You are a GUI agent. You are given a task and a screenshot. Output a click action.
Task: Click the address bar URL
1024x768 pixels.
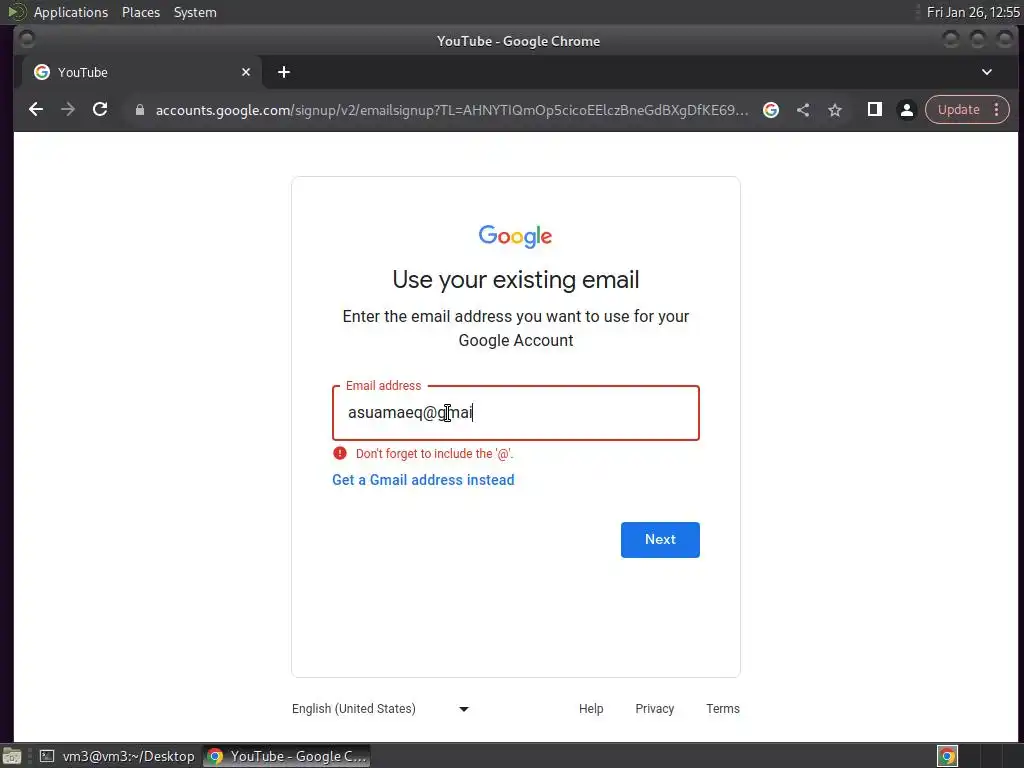[x=452, y=110]
